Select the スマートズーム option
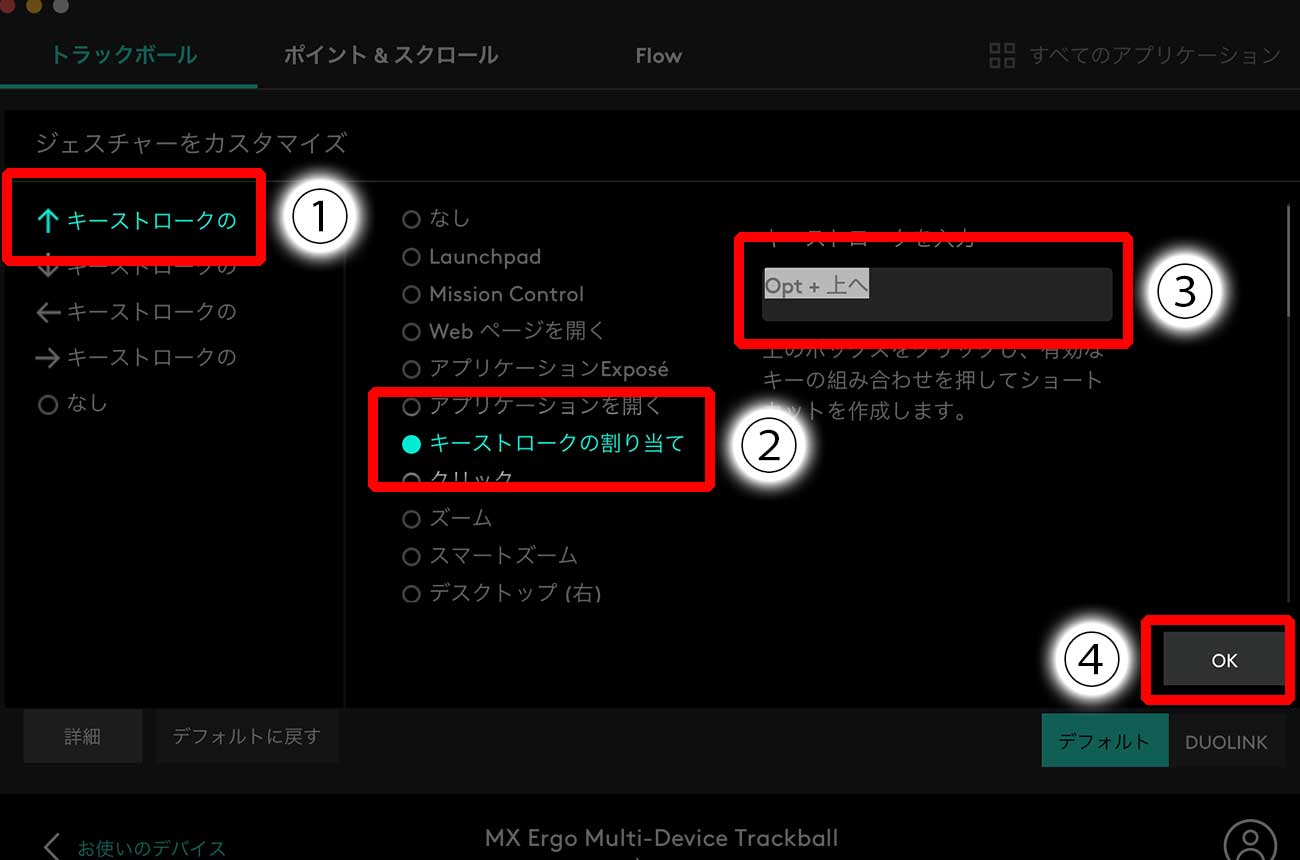1300x860 pixels. pyautogui.click(x=489, y=555)
